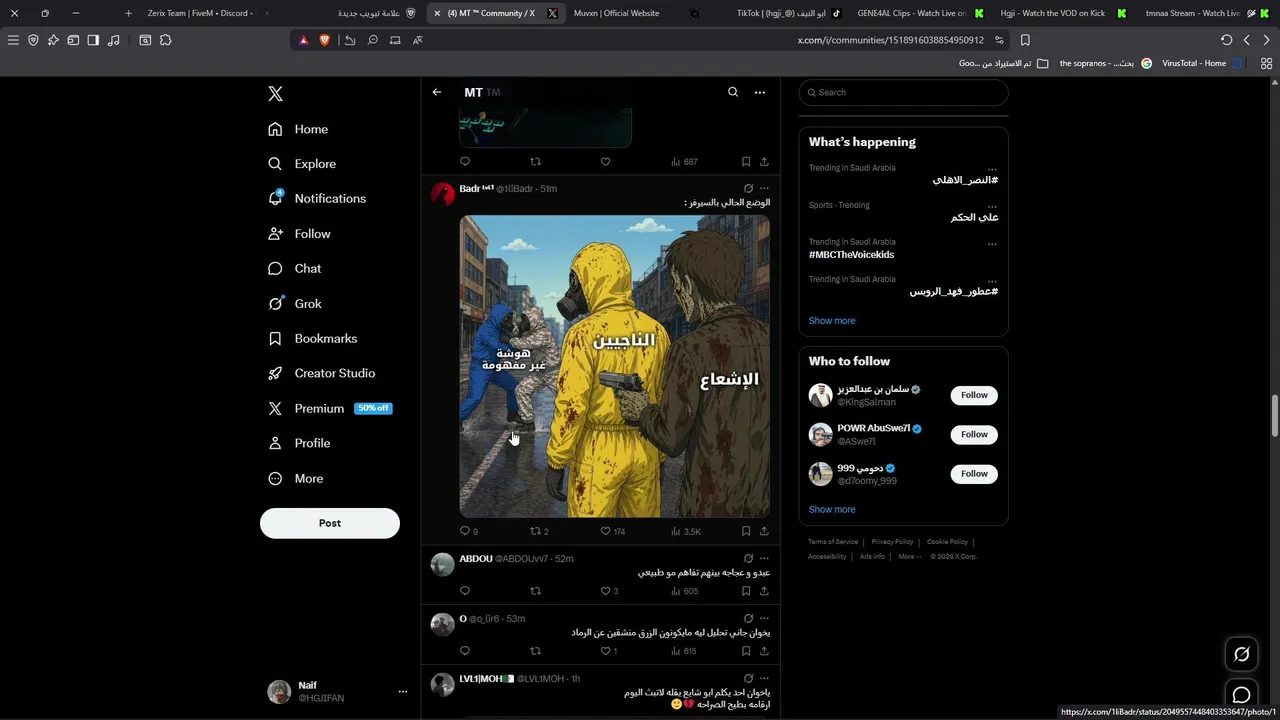Viewport: 1280px width, 720px height.
Task: Like the post with 687 views
Action: point(605,161)
